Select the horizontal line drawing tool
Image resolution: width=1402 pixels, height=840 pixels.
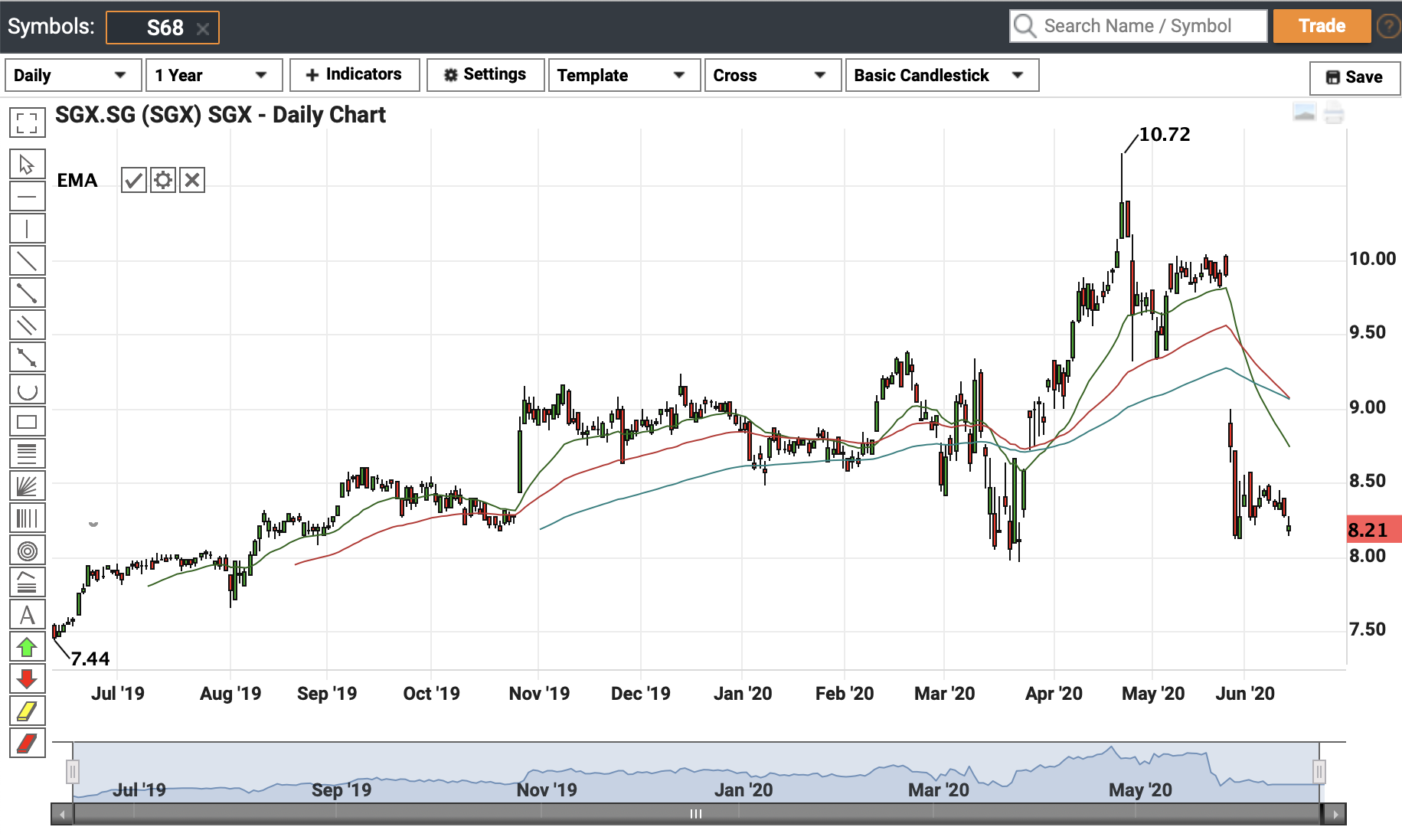coord(27,197)
